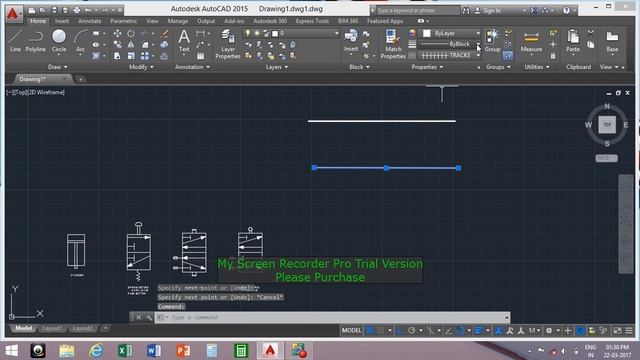Expand the Annotation panel
640x360 pixels.
[192, 67]
